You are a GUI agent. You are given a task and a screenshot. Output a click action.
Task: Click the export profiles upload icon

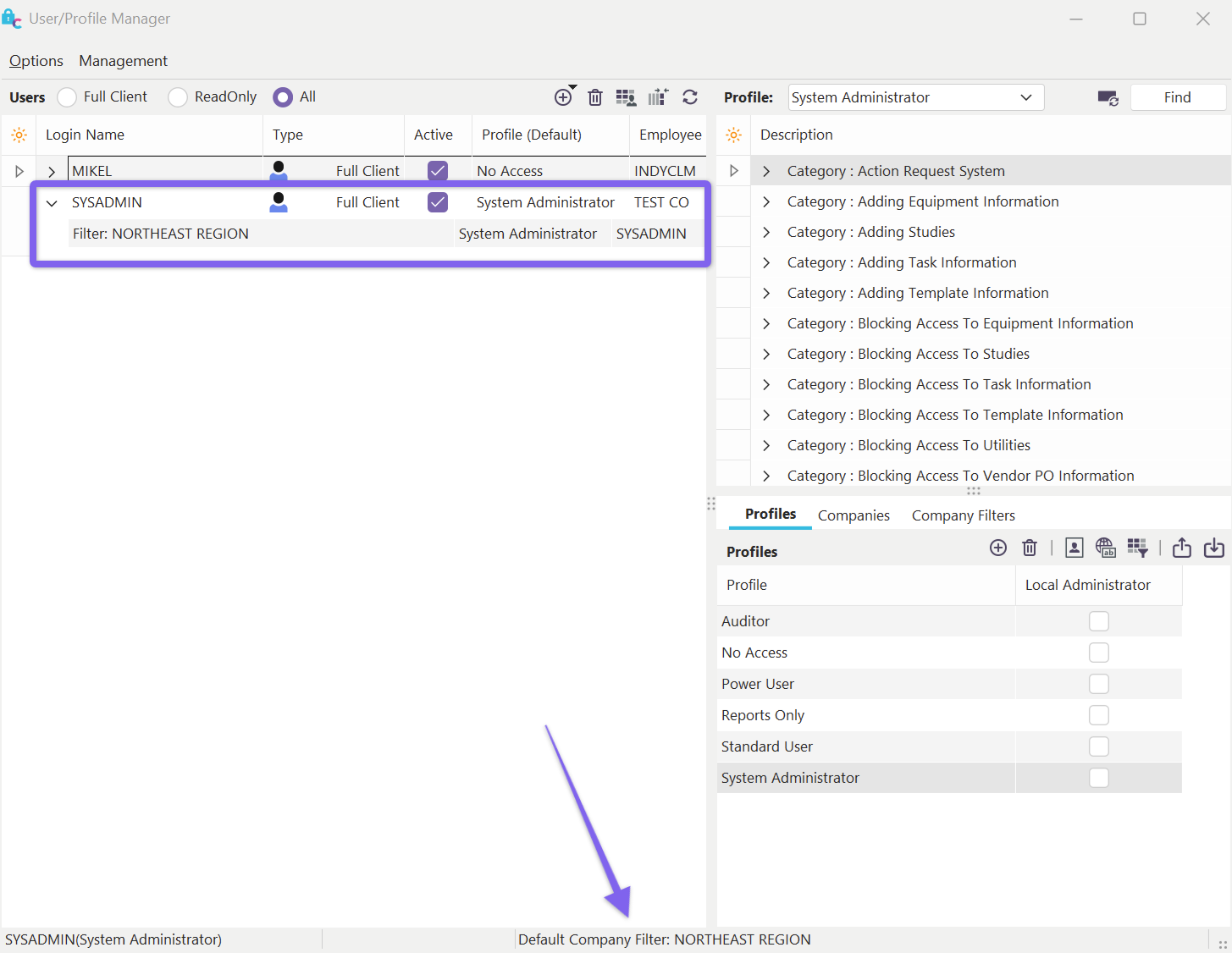click(x=1182, y=548)
